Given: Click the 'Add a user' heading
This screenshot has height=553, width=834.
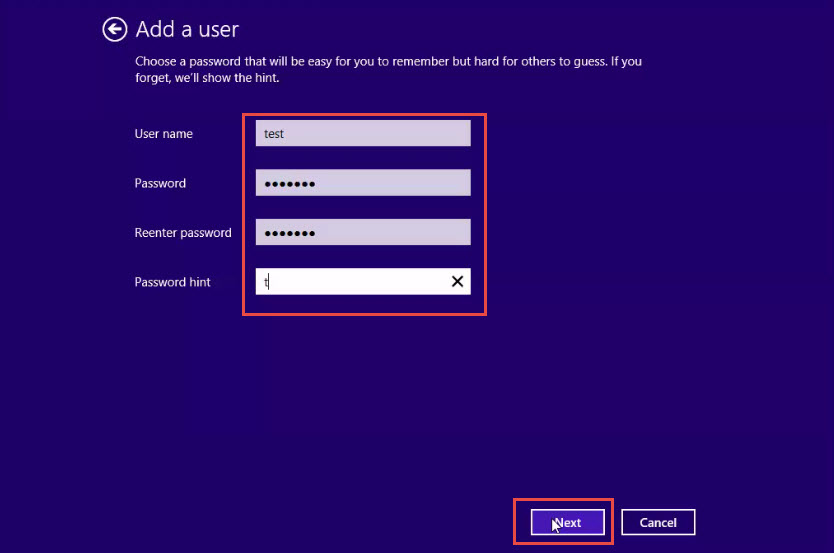Looking at the screenshot, I should click(187, 29).
